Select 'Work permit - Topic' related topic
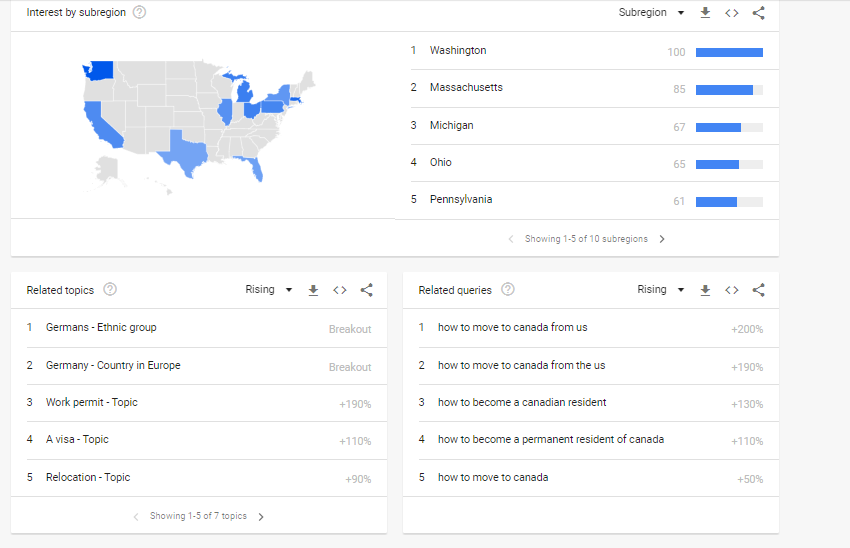850x548 pixels. [x=92, y=403]
